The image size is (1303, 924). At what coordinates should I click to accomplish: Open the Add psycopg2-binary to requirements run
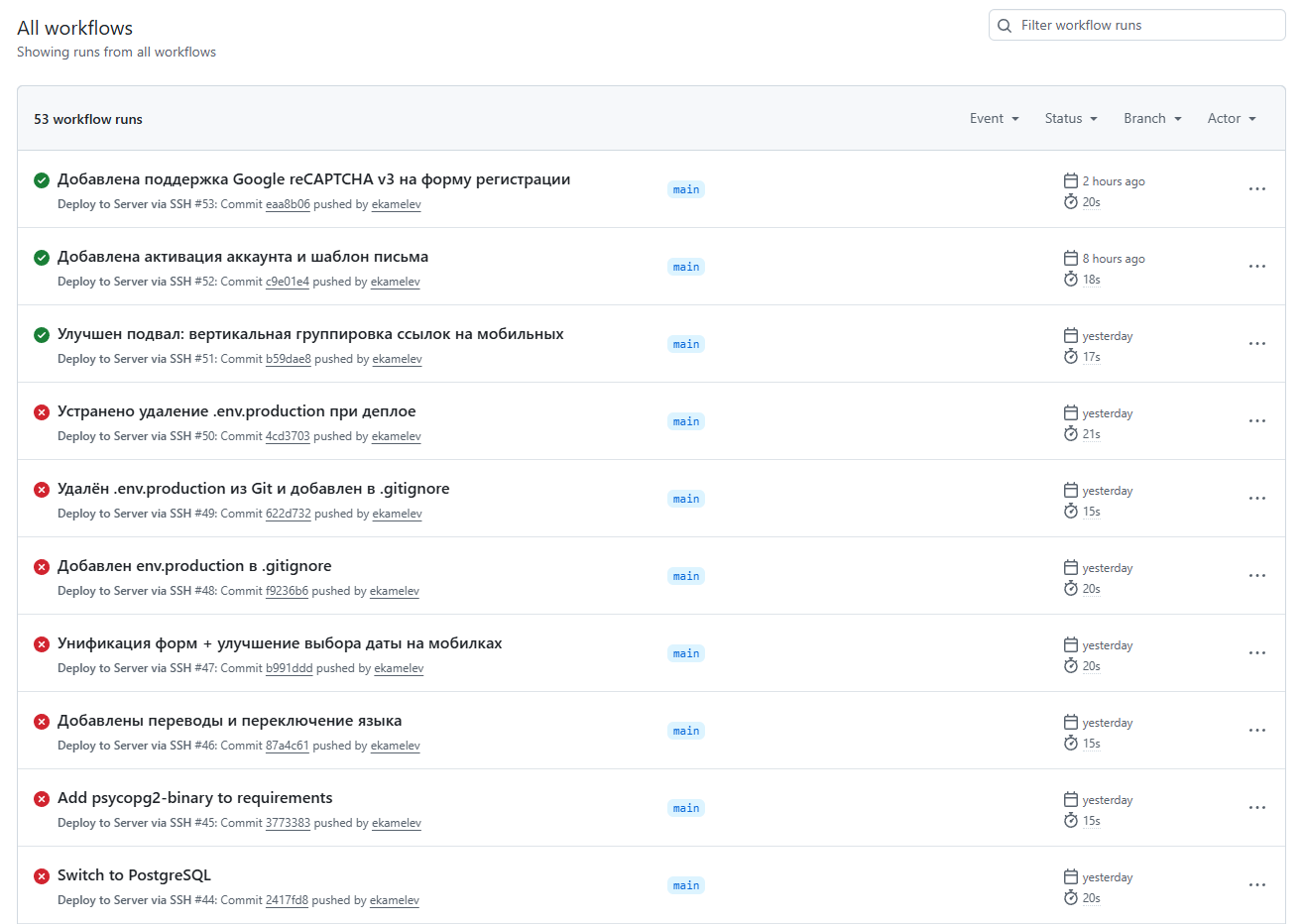pyautogui.click(x=194, y=798)
